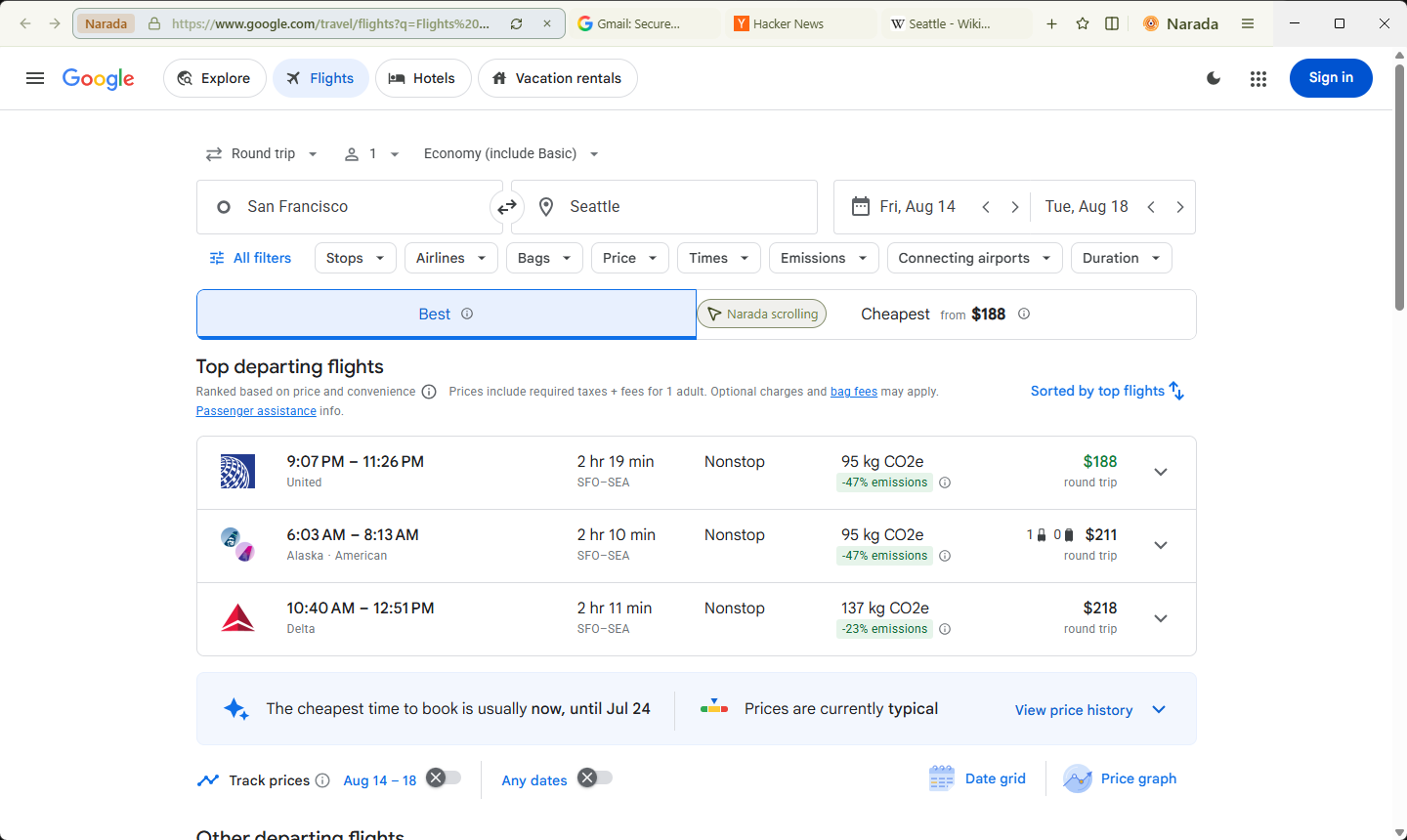Open Price filter dropdown
The height and width of the screenshot is (840, 1407).
630,258
